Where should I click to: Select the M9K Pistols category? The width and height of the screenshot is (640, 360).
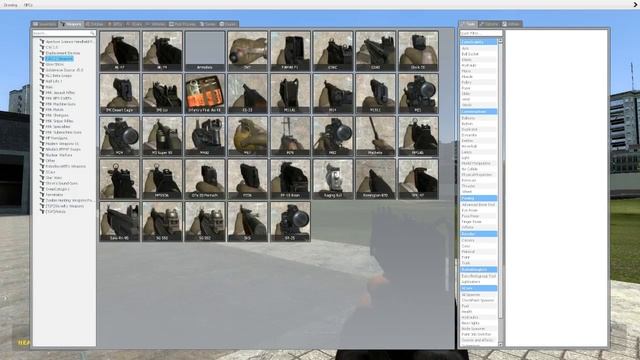pyautogui.click(x=54, y=110)
